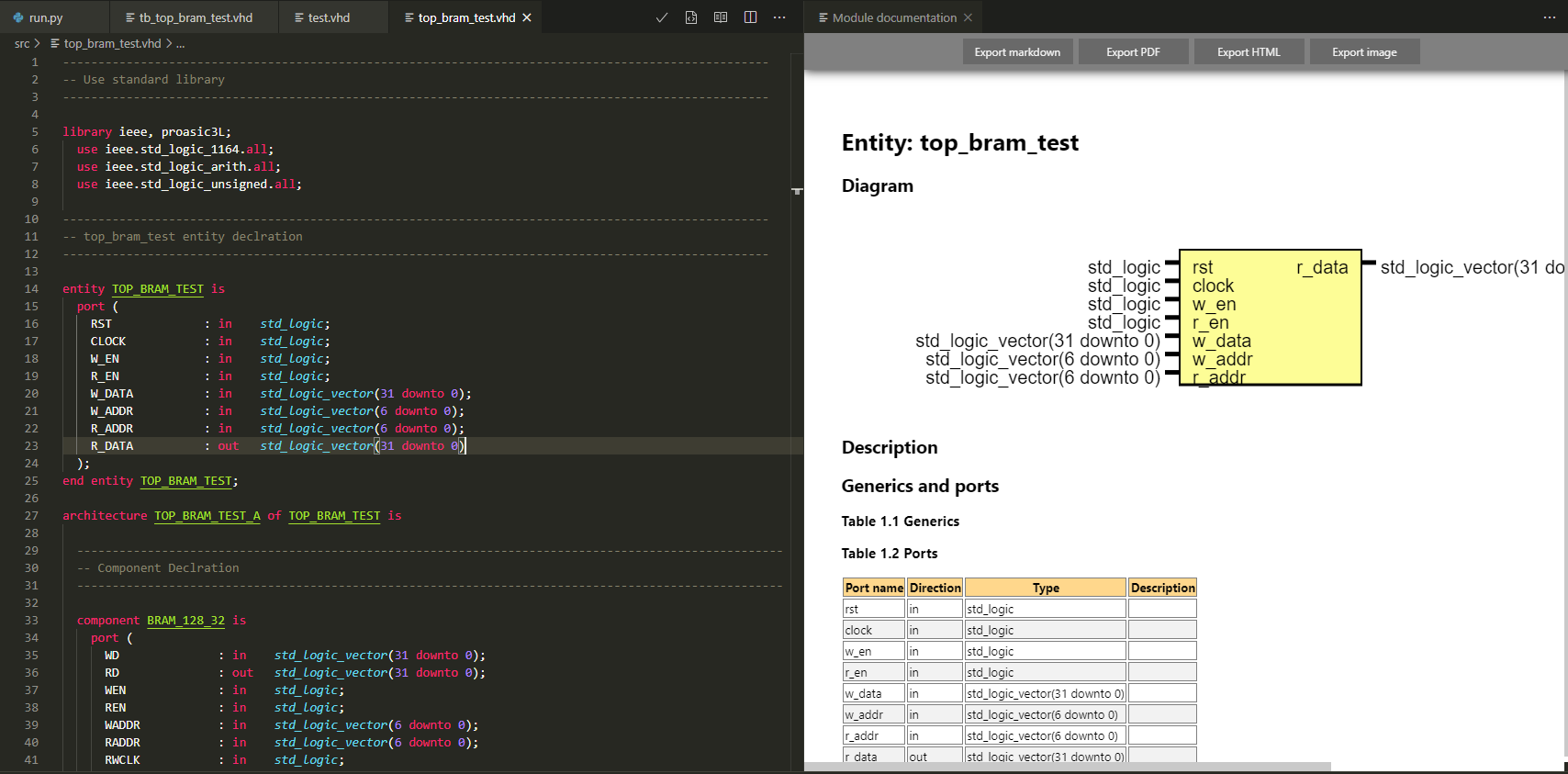The image size is (1568, 774).
Task: Open editor More Actions ellipsis menu
Action: [779, 17]
